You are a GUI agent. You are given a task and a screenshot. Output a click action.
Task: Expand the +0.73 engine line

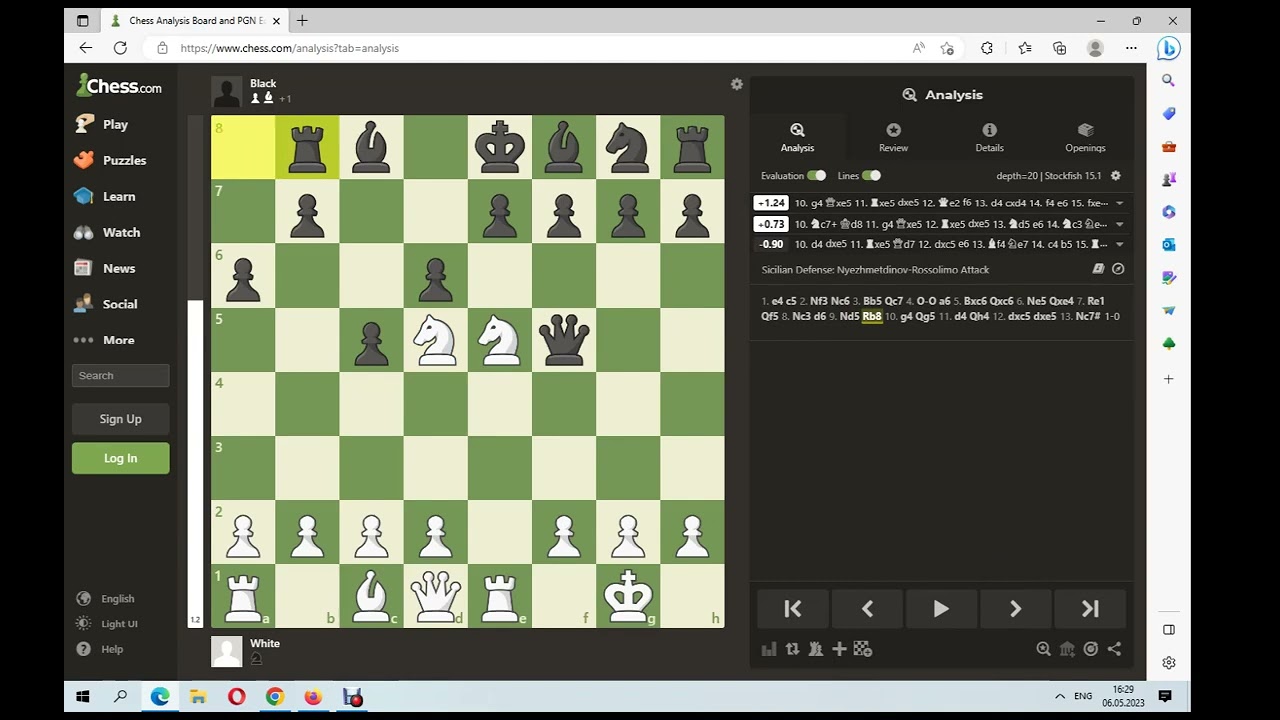1119,224
